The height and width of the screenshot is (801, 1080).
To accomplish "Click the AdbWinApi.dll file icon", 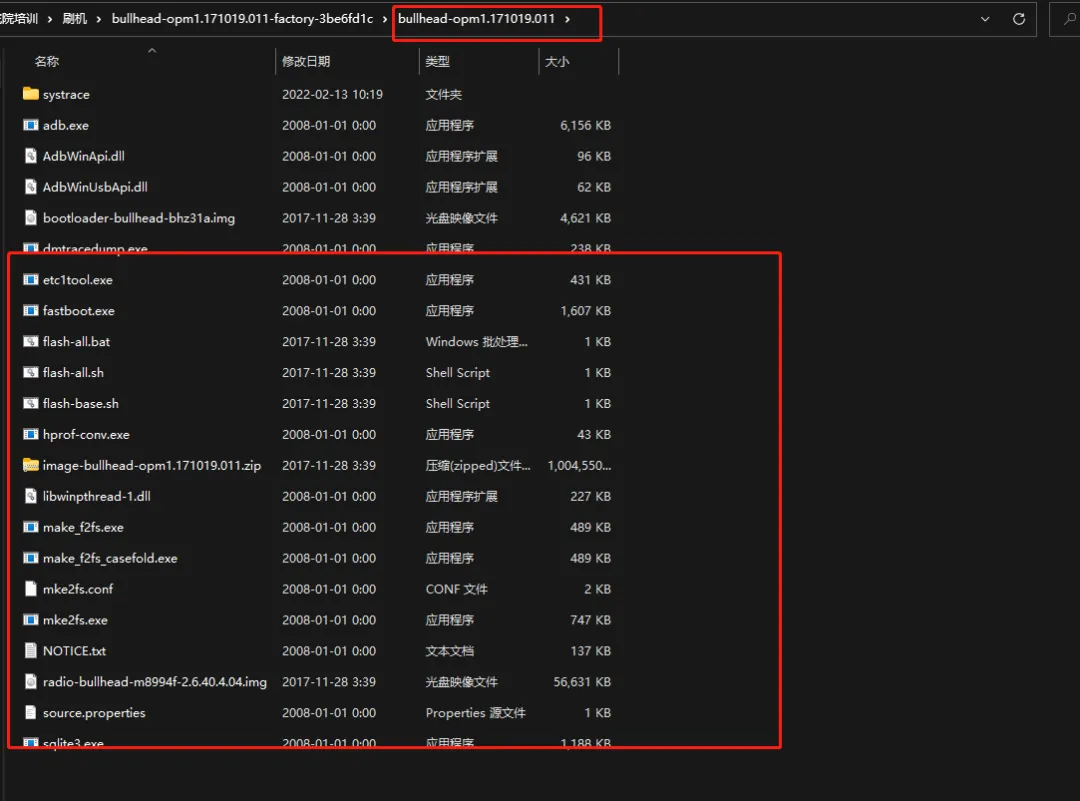I will point(30,156).
